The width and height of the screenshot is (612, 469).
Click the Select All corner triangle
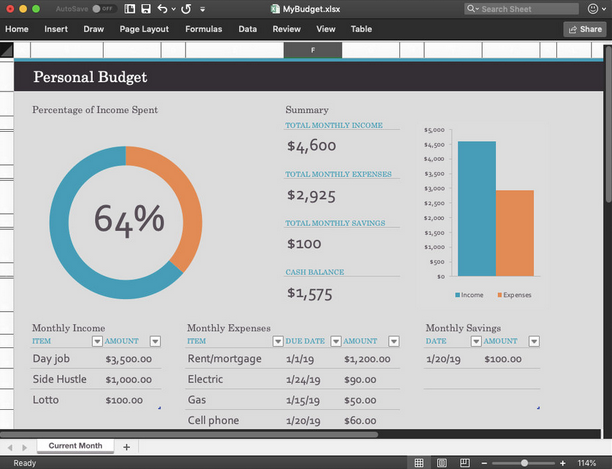(7, 50)
